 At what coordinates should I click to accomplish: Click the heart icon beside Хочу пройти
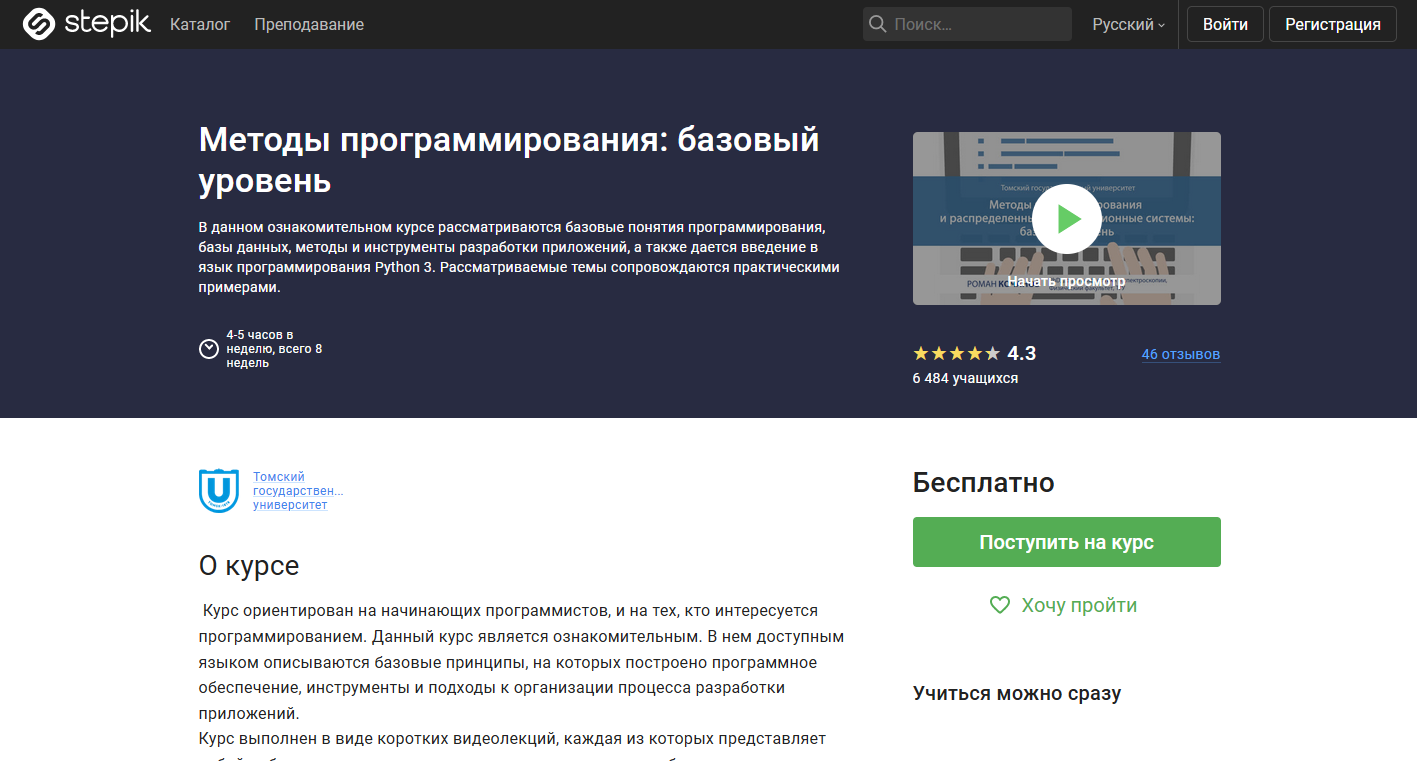tap(1000, 605)
